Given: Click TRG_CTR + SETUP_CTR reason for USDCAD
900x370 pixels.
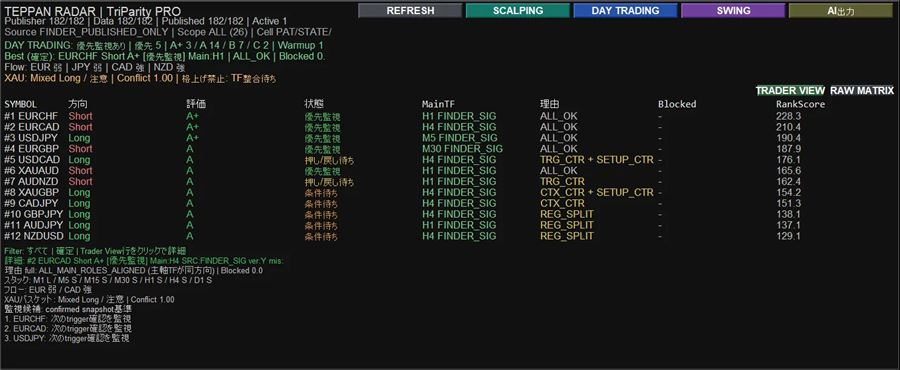Looking at the screenshot, I should [x=596, y=159].
